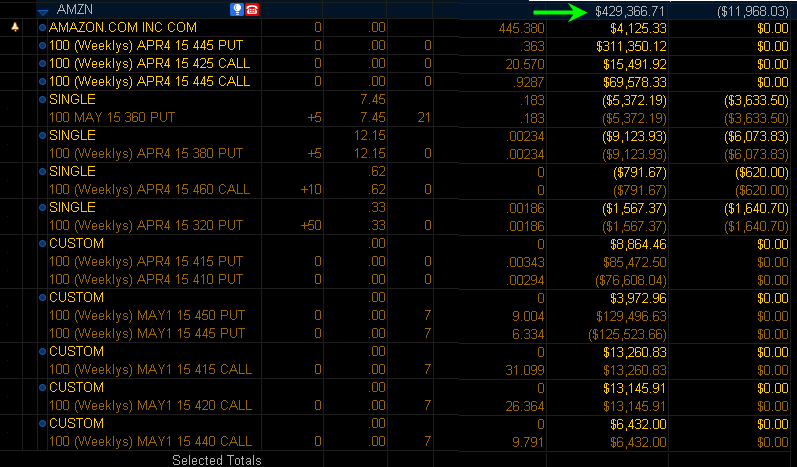Click the blue dot of CUSTOM above MAY1 15 440 CALL
This screenshot has width=797, height=467.
click(x=42, y=424)
